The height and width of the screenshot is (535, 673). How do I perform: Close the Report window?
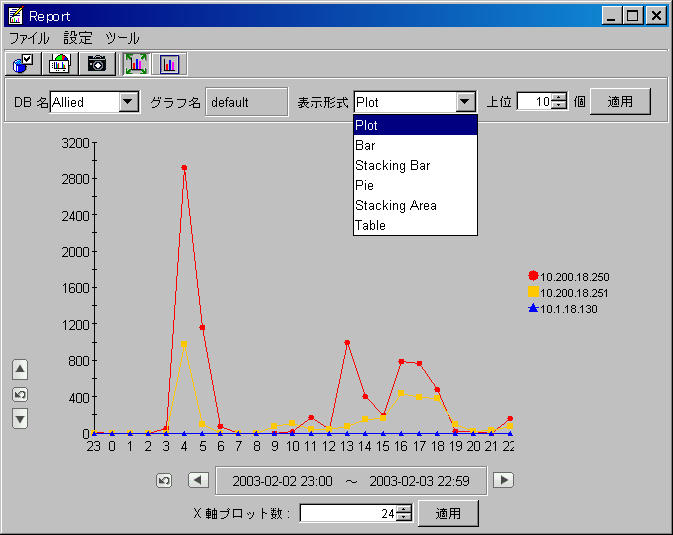(x=656, y=16)
